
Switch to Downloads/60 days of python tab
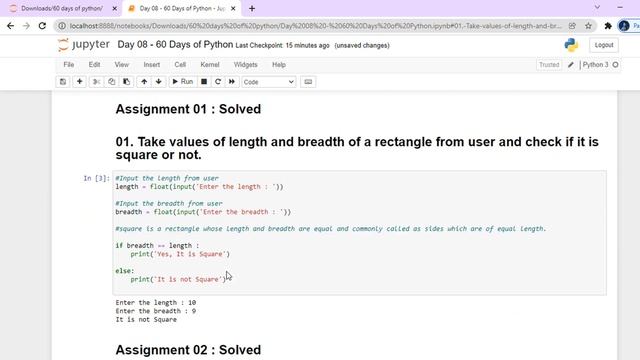pos(61,8)
